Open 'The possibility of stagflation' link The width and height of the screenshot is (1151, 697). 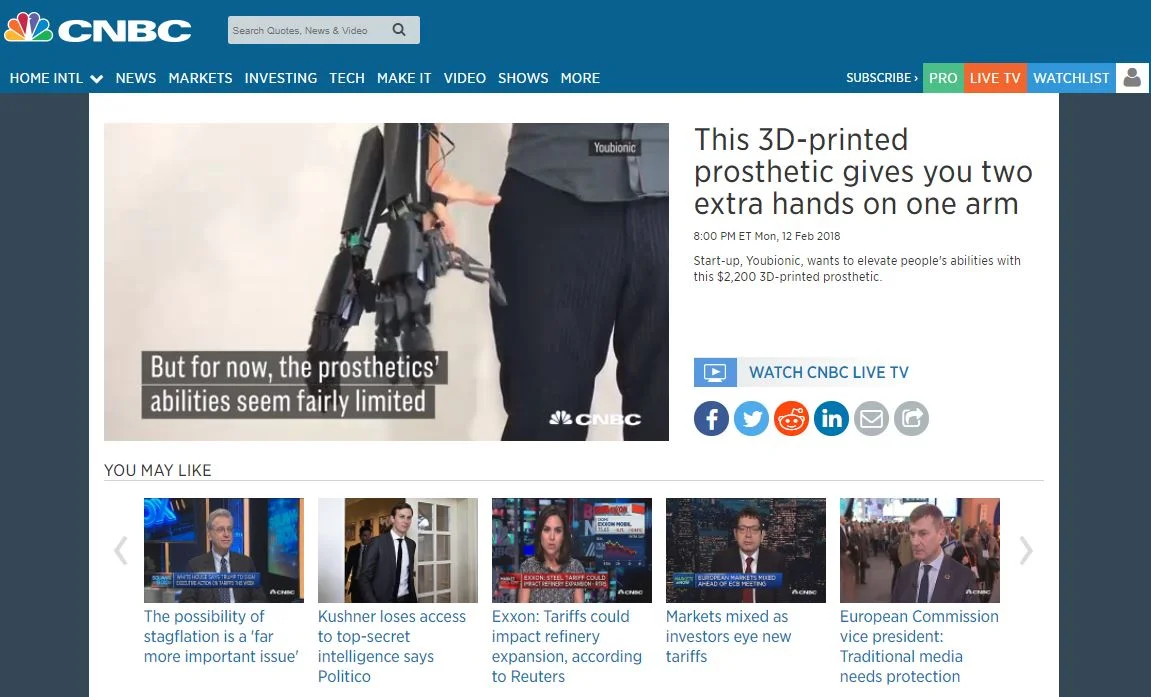click(x=221, y=636)
